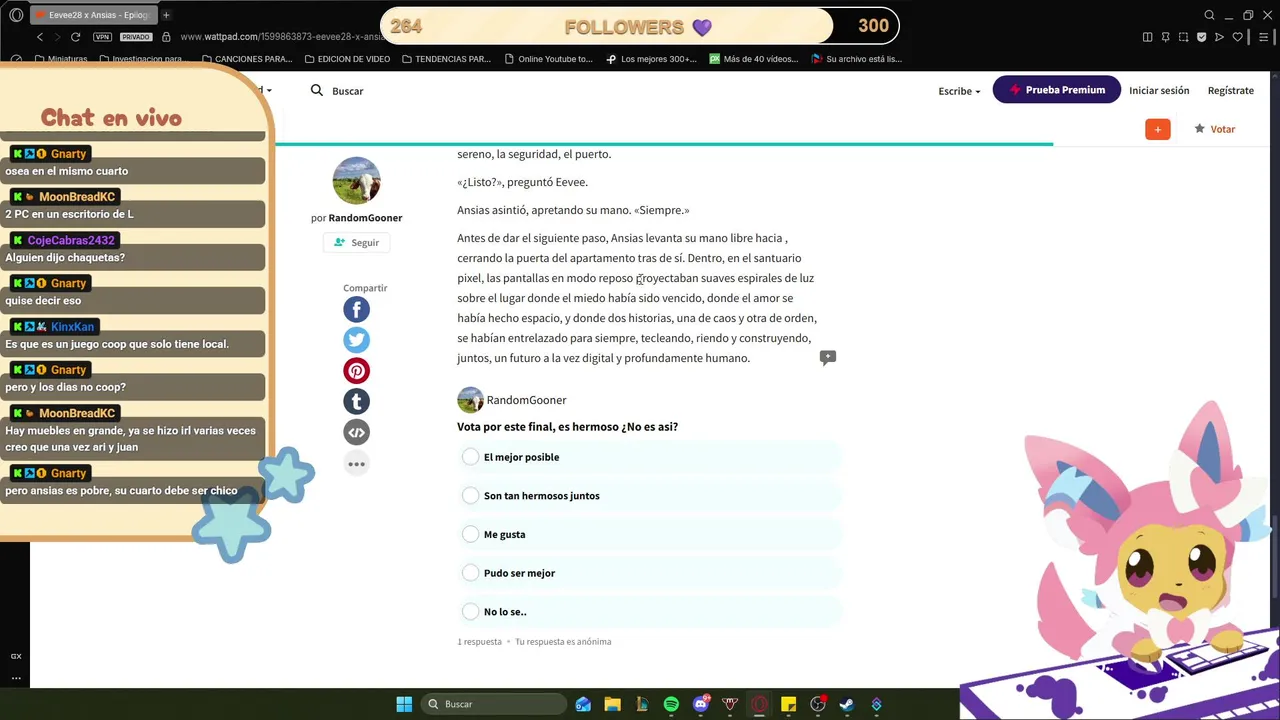Reload the Wattpad page
1280x720 pixels.
click(75, 37)
